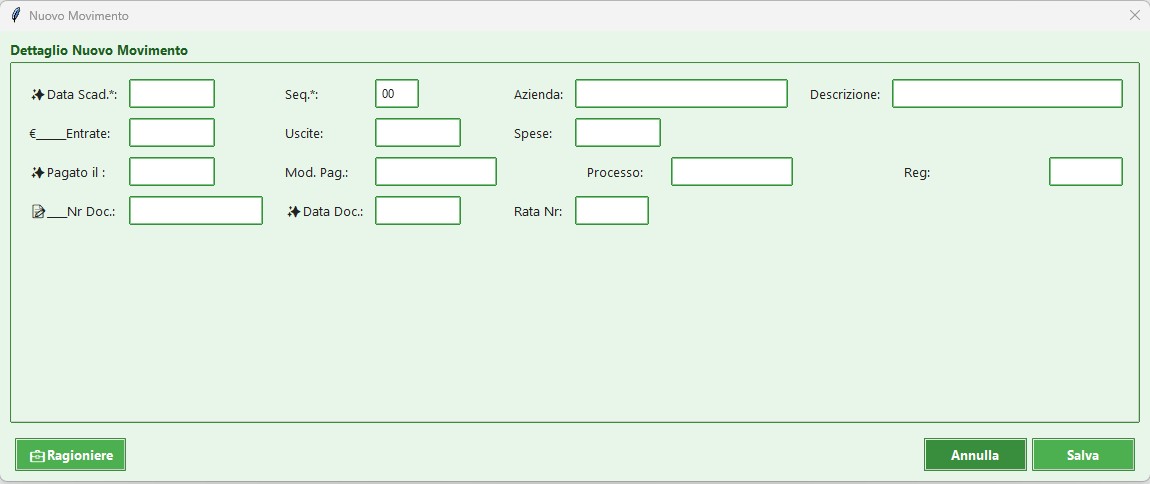Click the Uscite label
This screenshot has width=1150, height=484.
coord(304,133)
